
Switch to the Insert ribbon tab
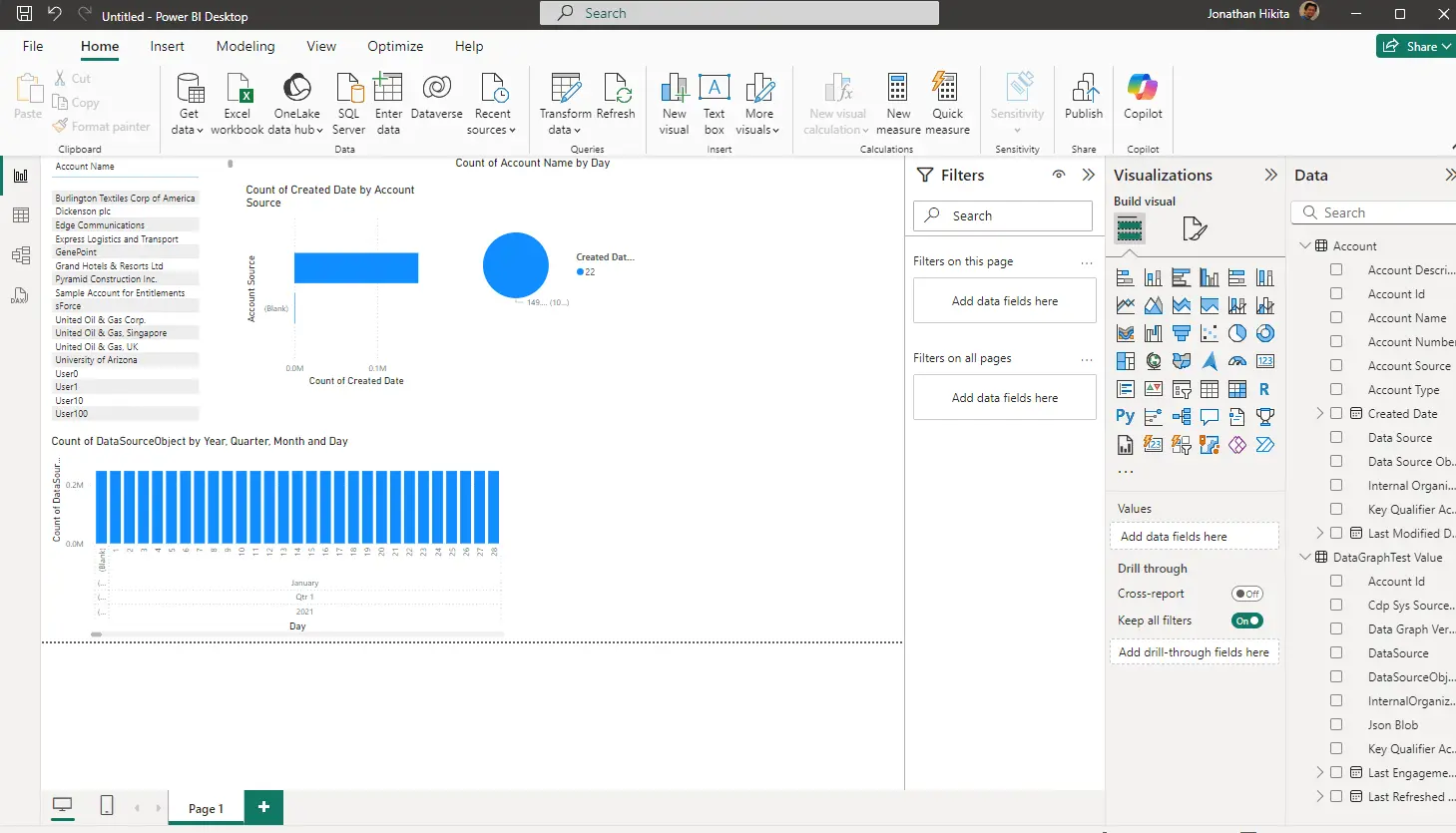click(167, 46)
